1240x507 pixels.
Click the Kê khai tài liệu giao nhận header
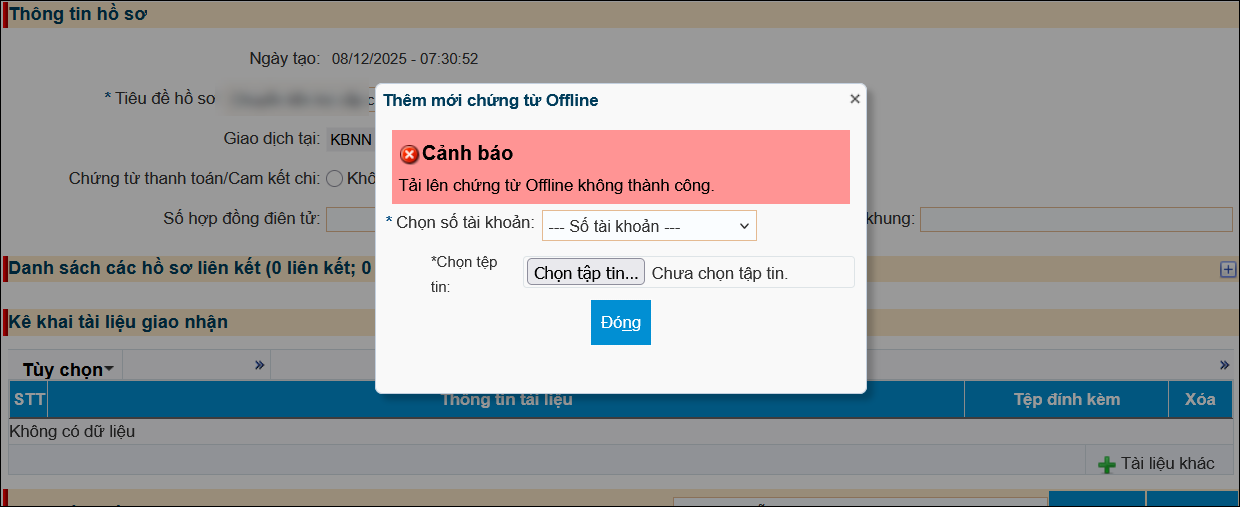119,322
